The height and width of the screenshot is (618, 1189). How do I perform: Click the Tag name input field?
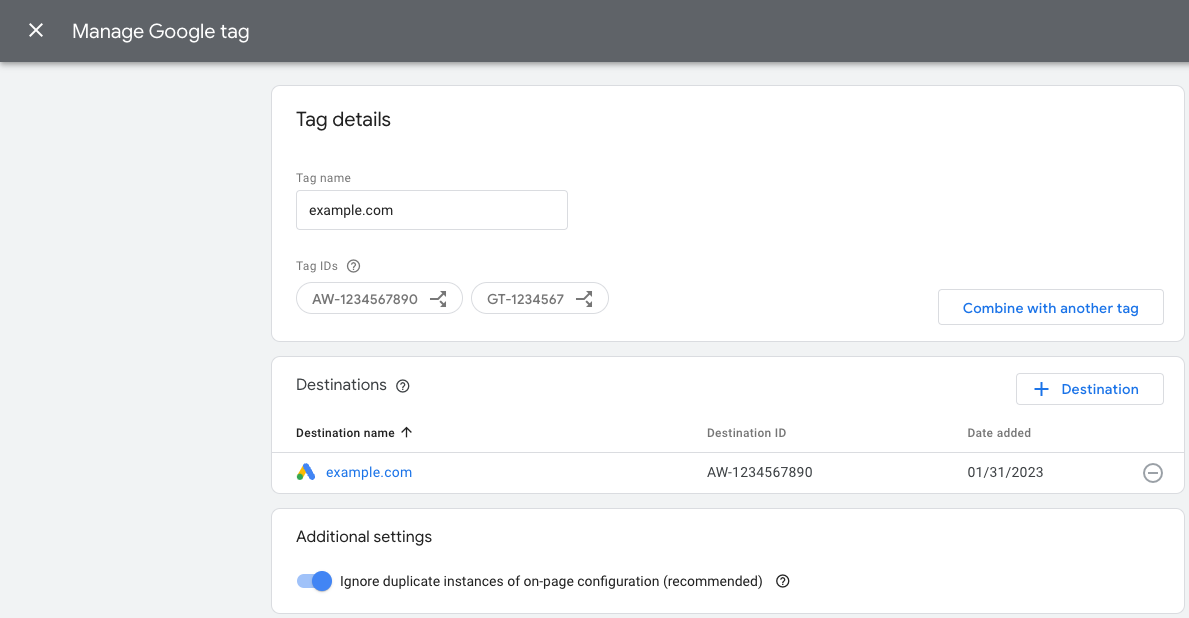tap(431, 210)
